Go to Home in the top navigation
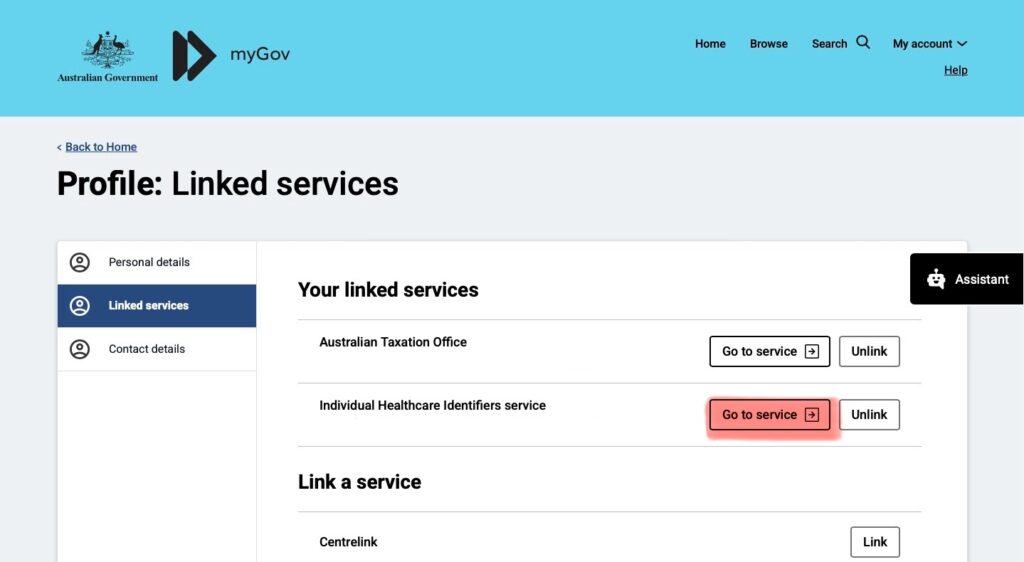Image resolution: width=1024 pixels, height=562 pixels. pyautogui.click(x=710, y=44)
